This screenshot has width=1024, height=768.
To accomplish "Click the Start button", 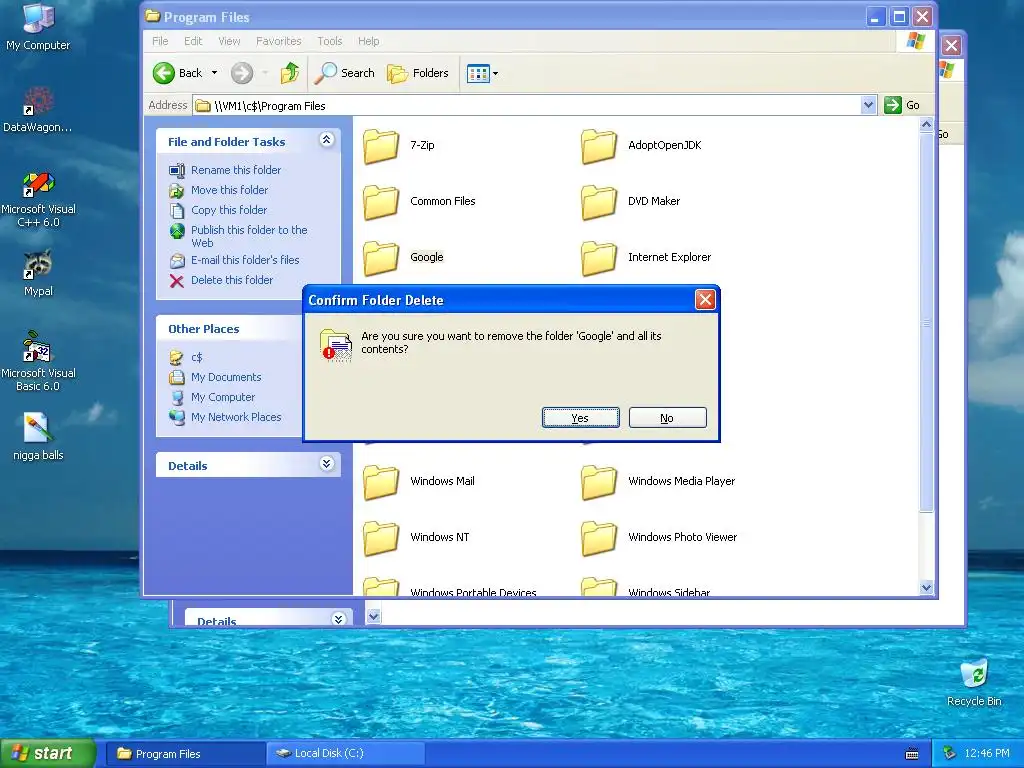I will [48, 753].
